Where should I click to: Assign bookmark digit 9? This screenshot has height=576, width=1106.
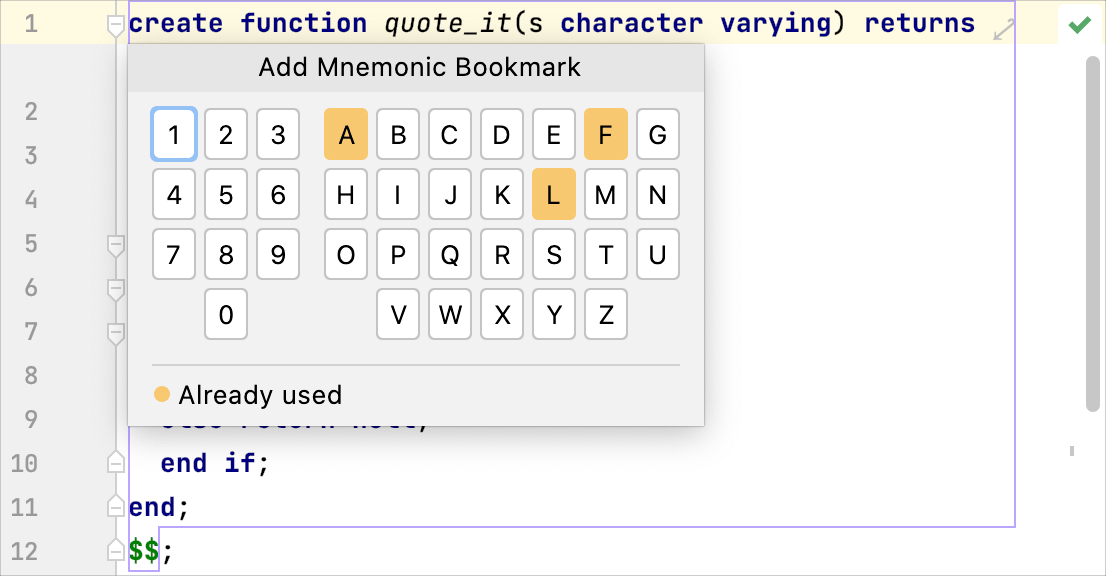278,255
